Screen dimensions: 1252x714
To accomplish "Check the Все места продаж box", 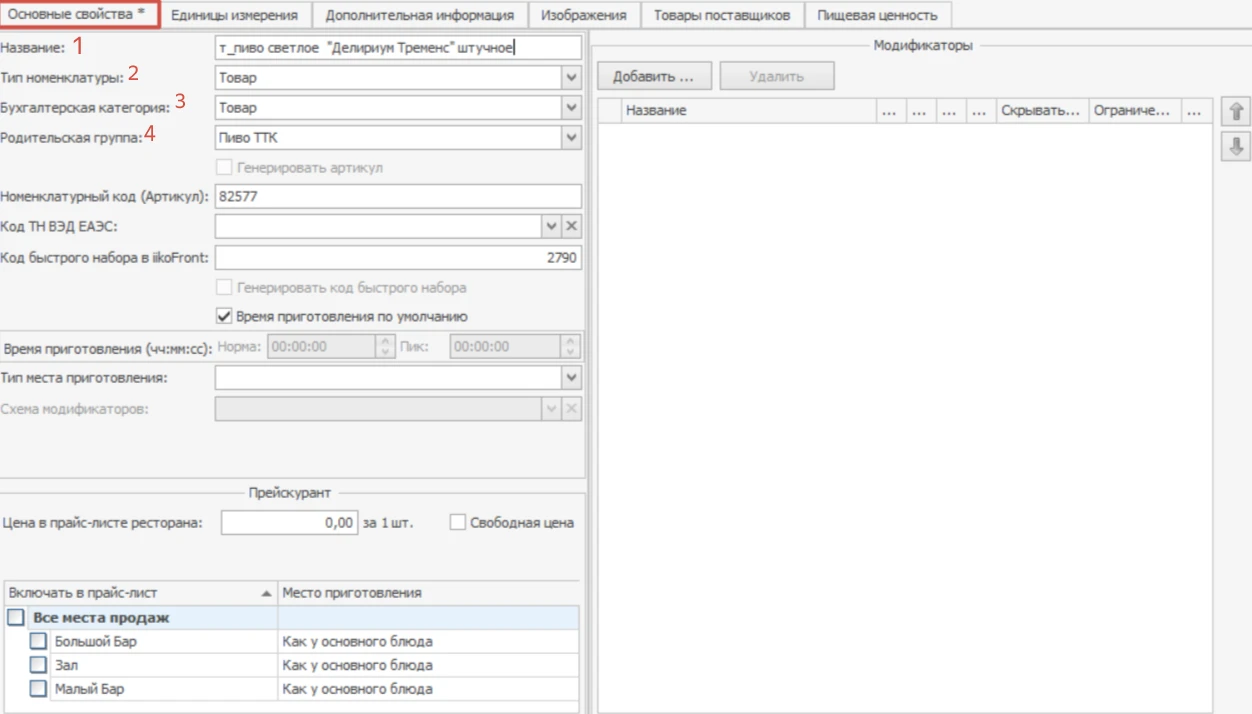I will click(16, 618).
